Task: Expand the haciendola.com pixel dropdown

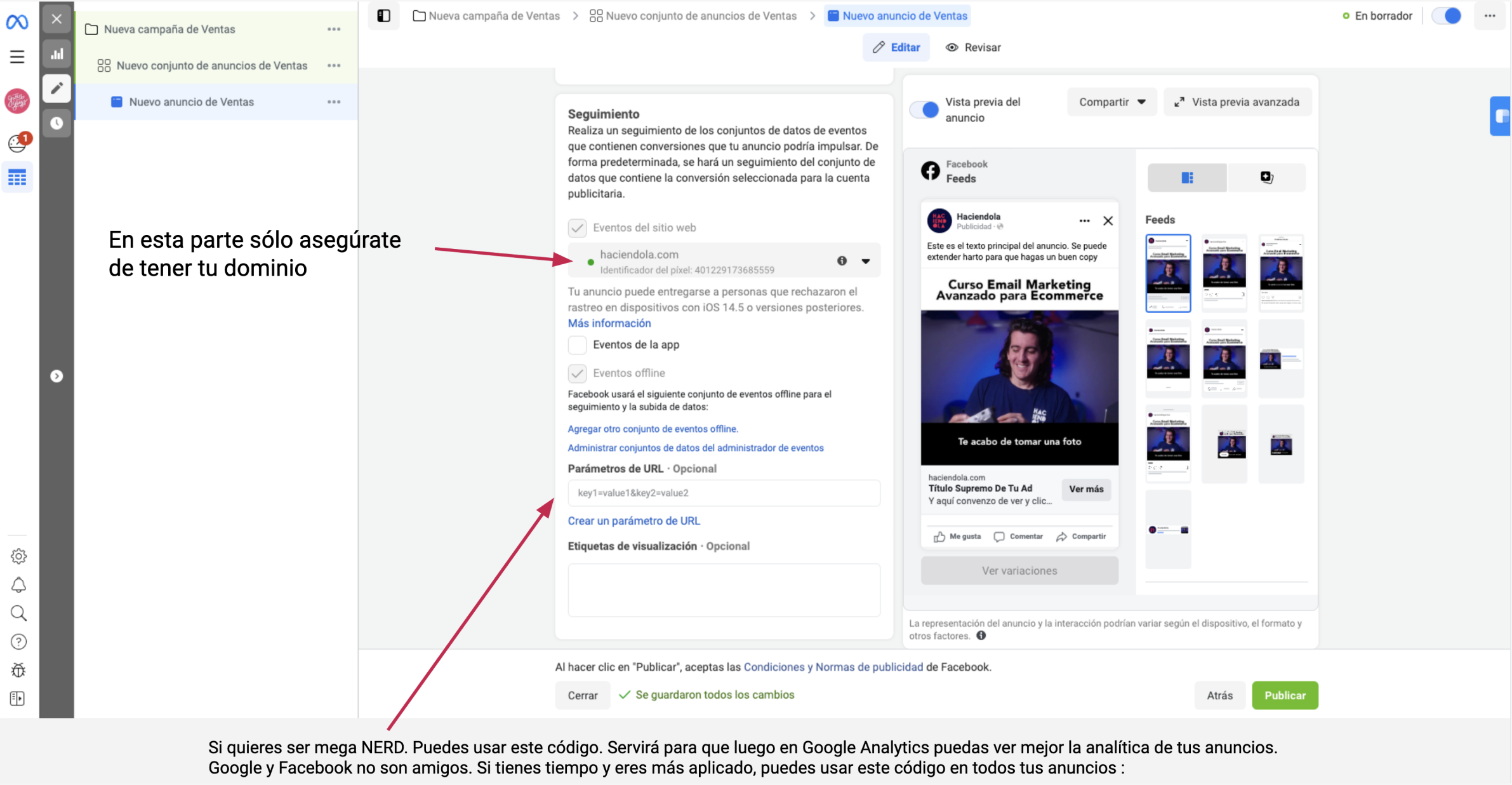Action: (x=865, y=261)
